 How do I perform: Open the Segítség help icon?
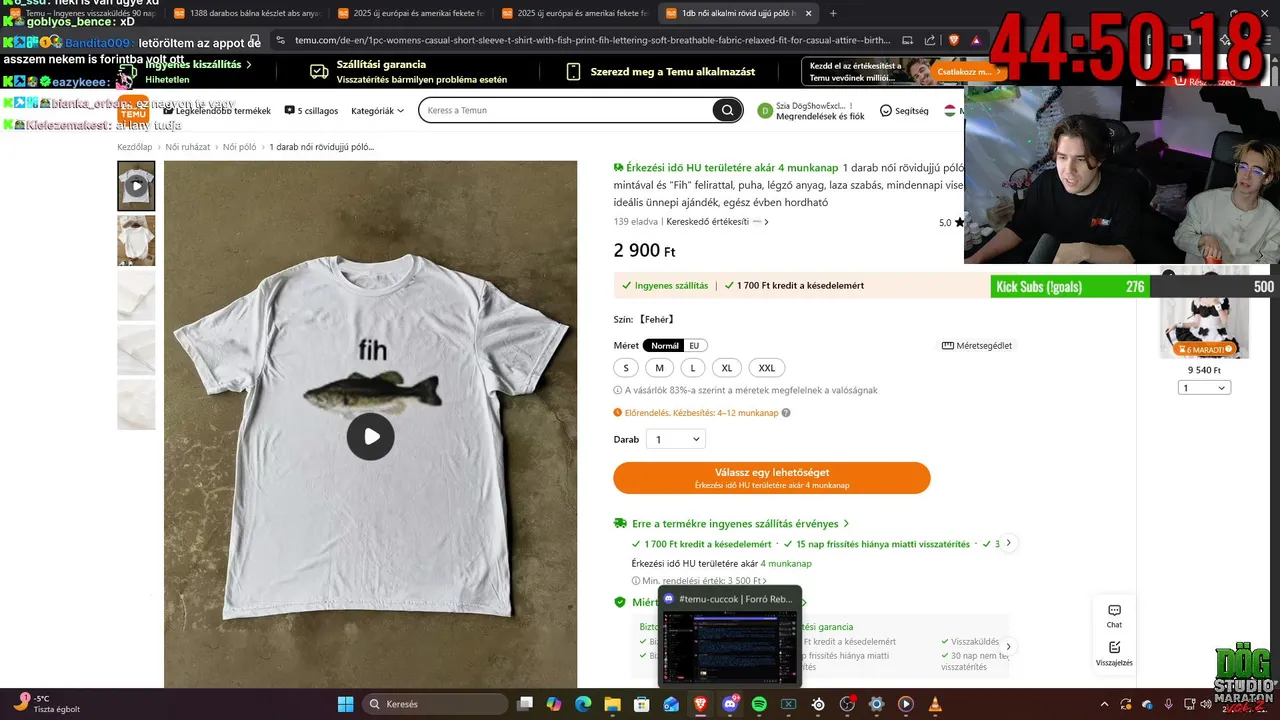[x=904, y=111]
